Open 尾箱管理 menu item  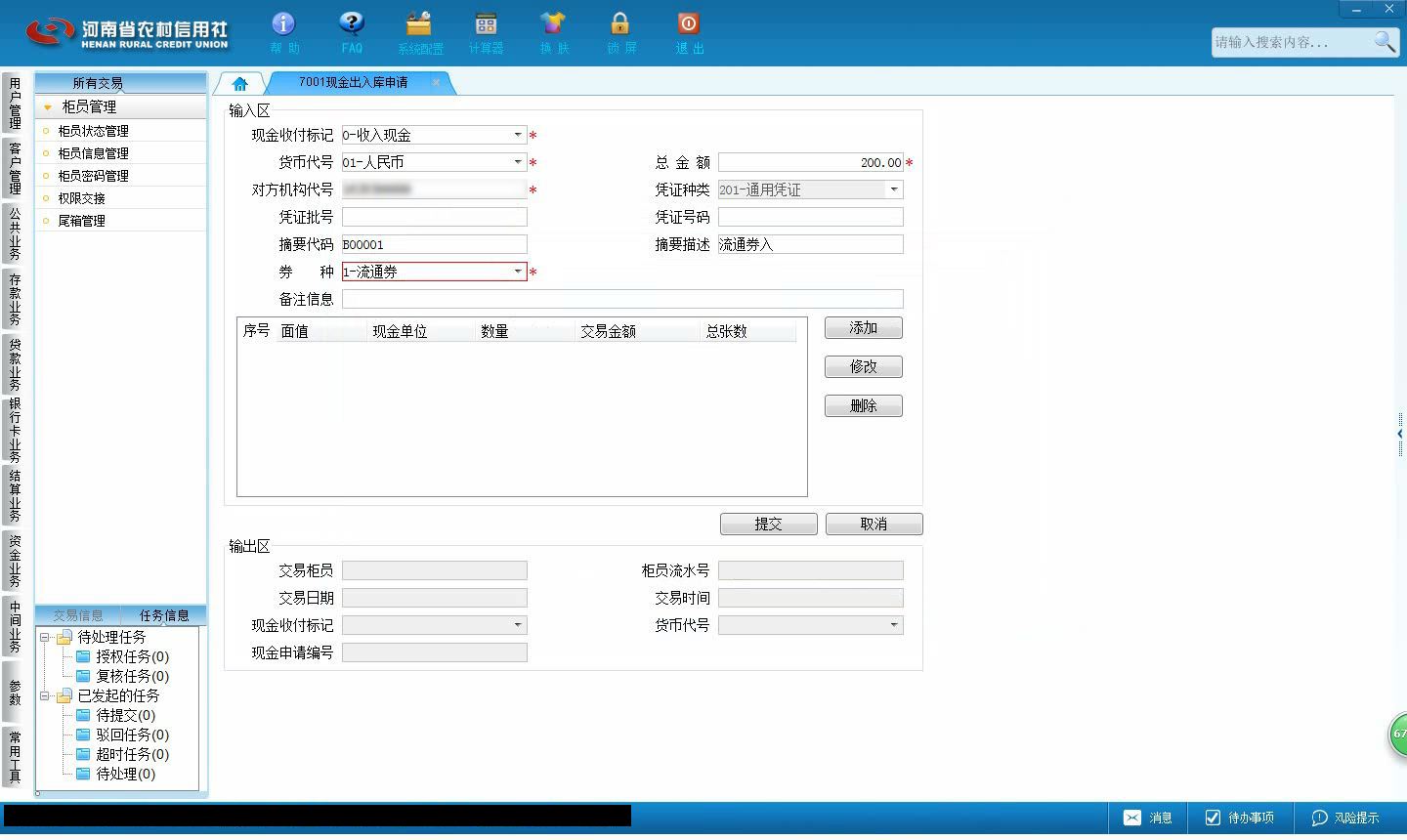point(120,221)
